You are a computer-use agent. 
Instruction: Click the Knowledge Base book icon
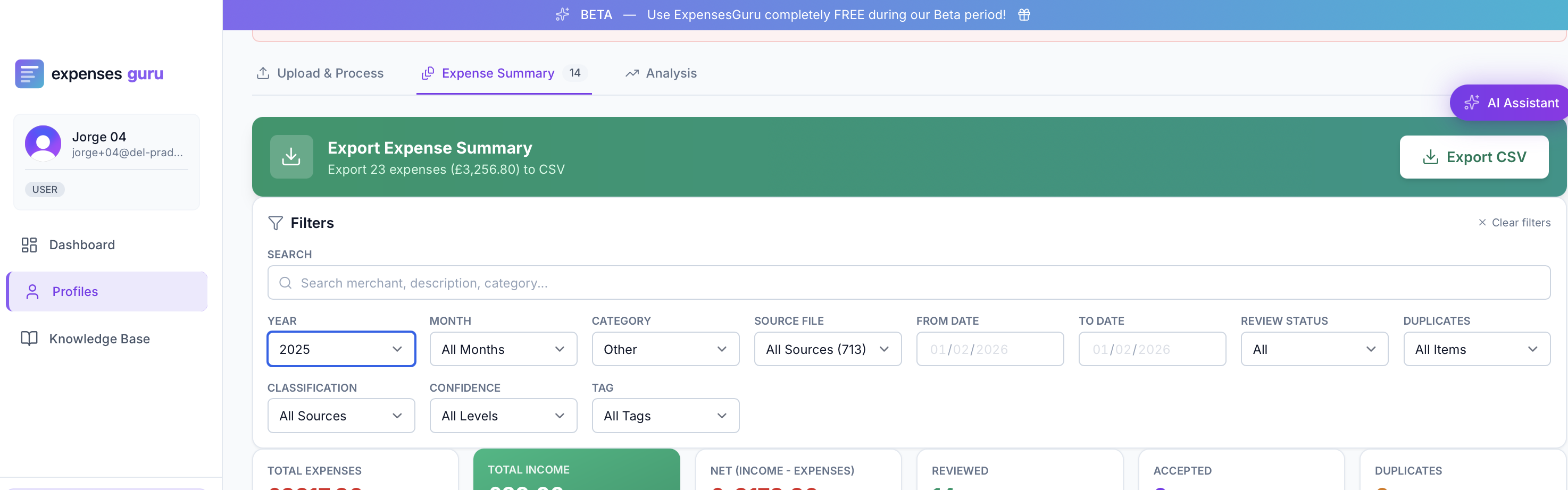[30, 338]
